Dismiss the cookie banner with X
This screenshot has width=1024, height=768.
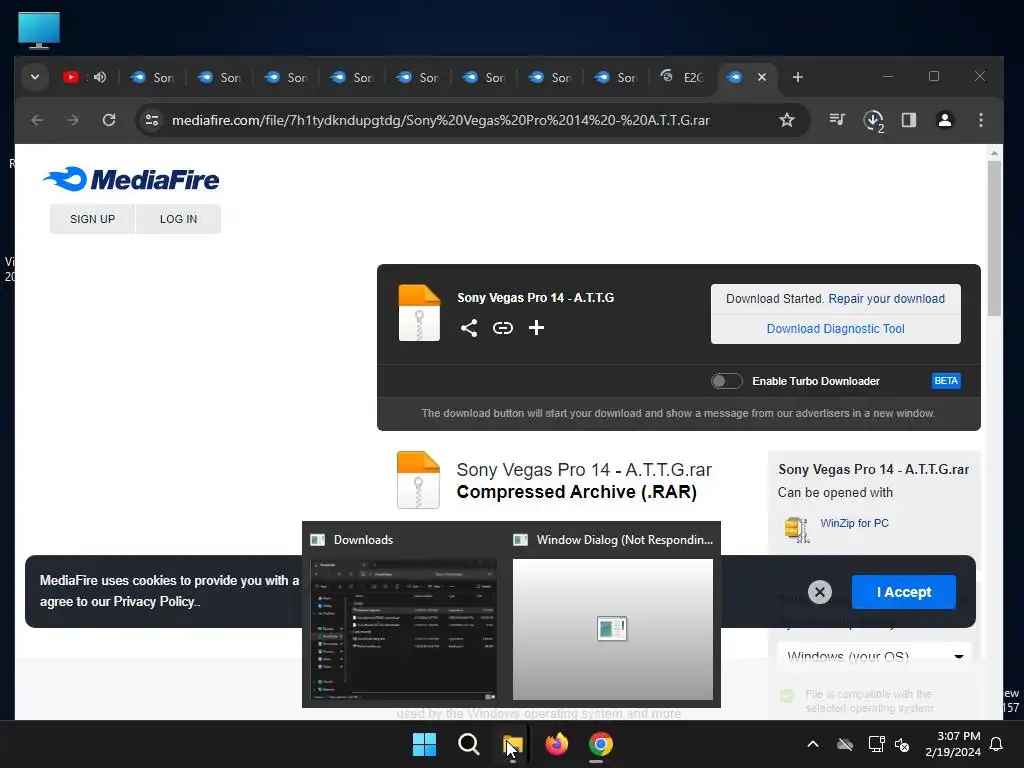820,592
